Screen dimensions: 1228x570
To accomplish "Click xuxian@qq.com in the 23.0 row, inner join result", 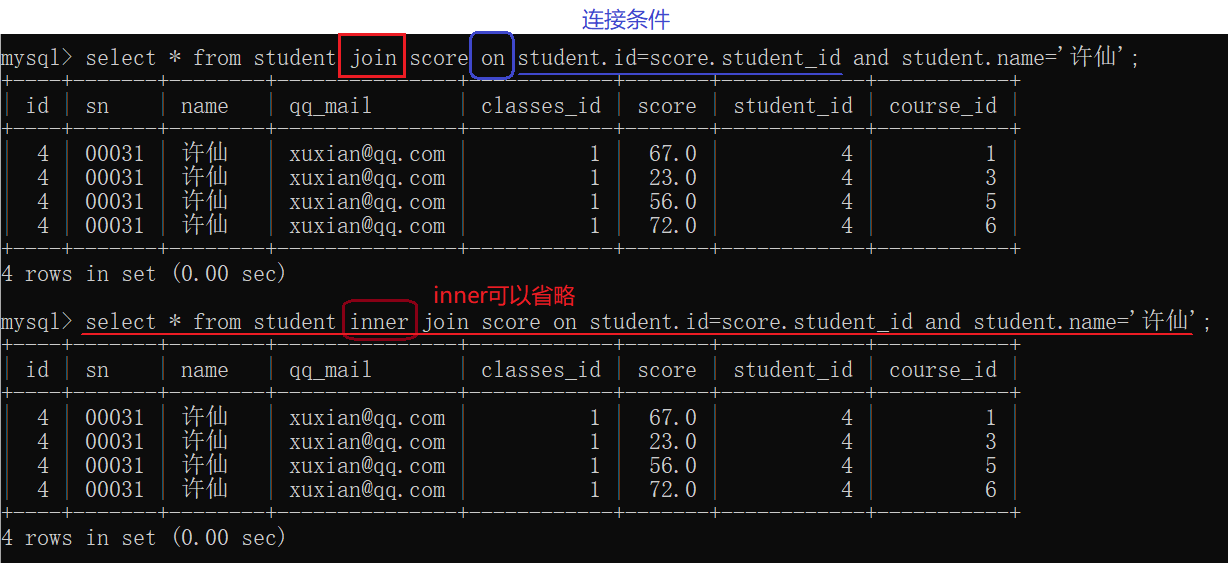I will click(367, 441).
